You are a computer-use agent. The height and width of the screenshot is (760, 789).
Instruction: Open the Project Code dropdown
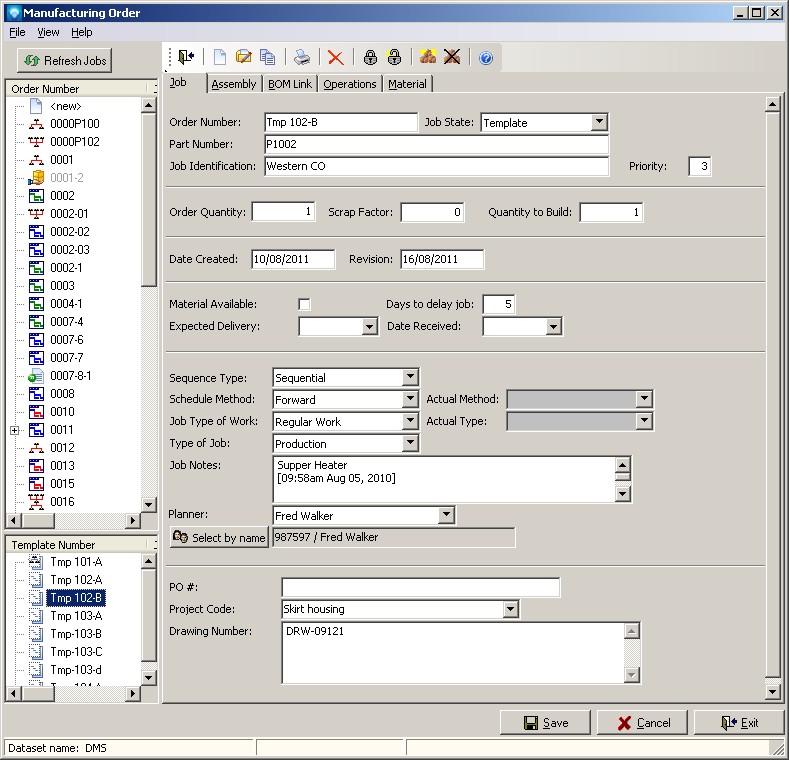(510, 609)
